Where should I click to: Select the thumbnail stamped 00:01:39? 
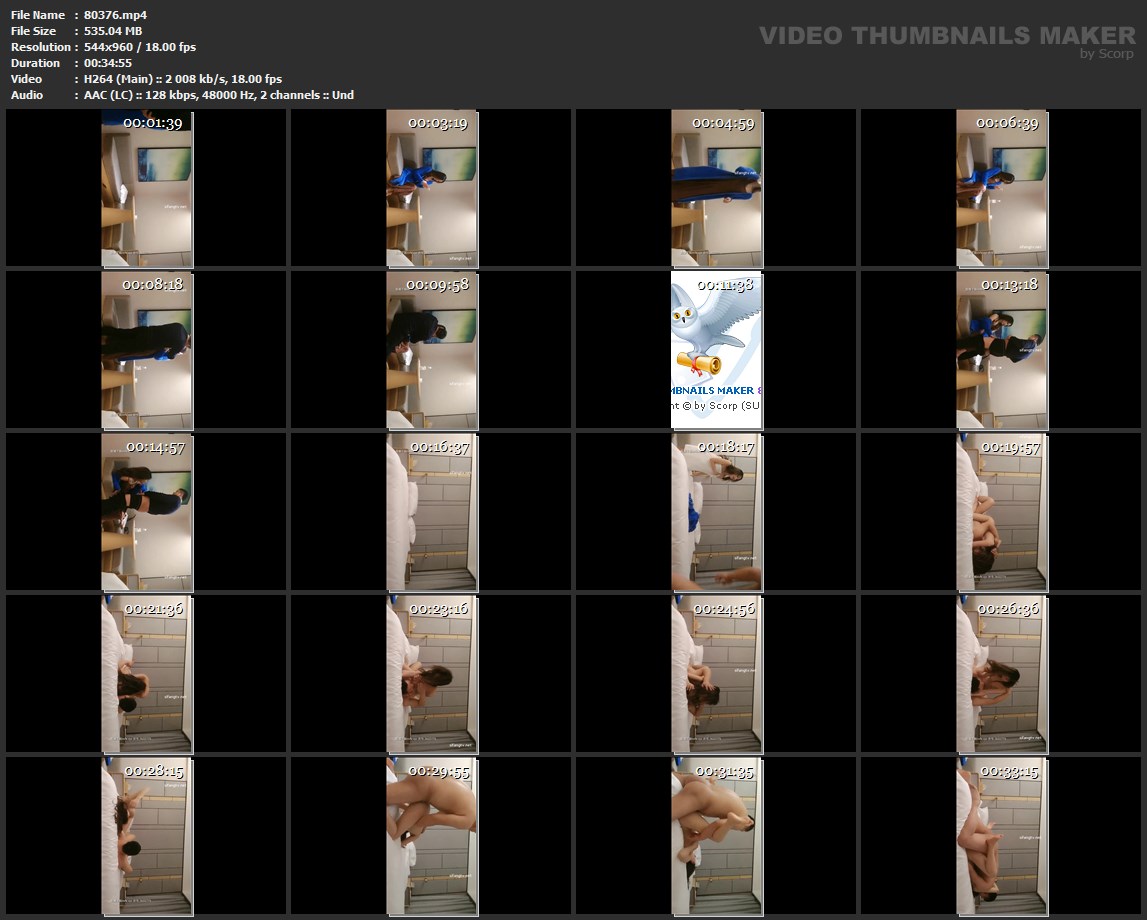point(146,188)
